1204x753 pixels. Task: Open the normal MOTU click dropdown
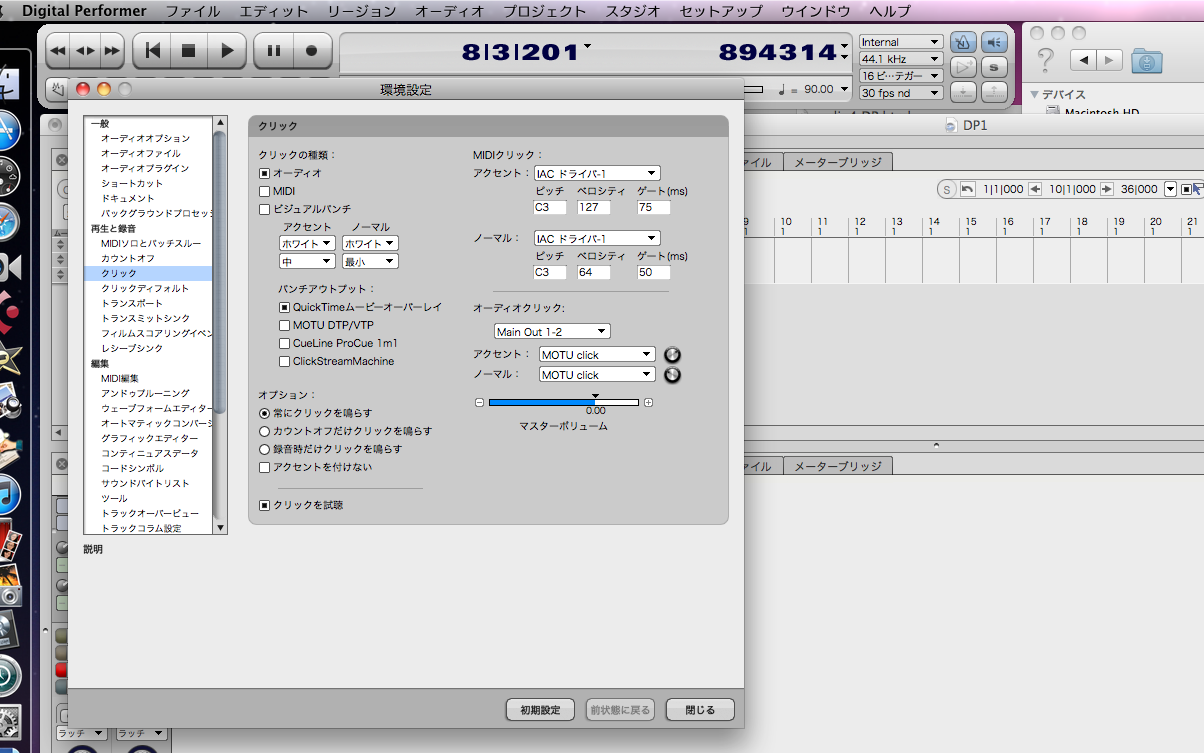597,375
